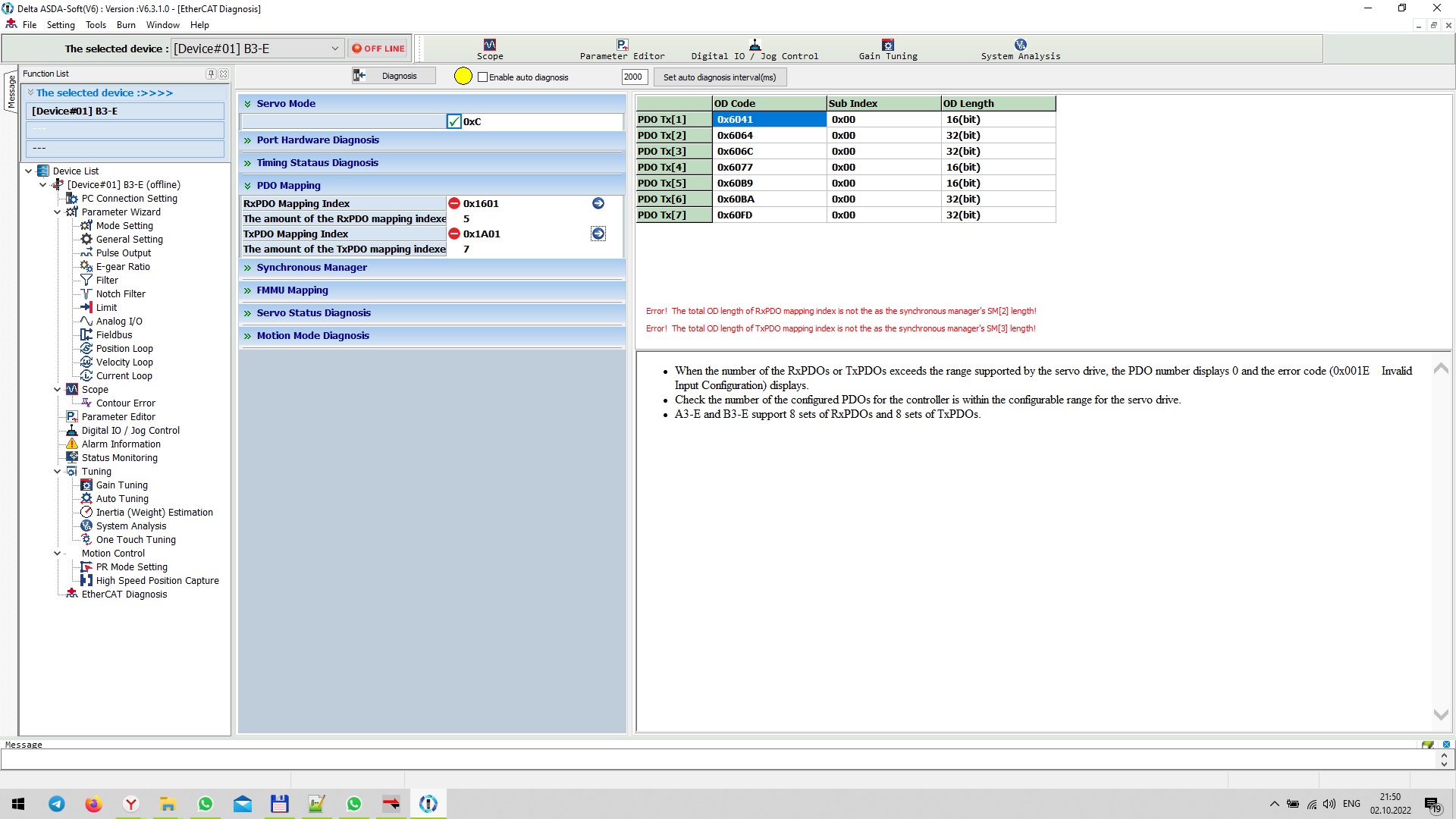The image size is (1456, 819).
Task: Expand the Synchronous Manager section
Action: coord(247,268)
